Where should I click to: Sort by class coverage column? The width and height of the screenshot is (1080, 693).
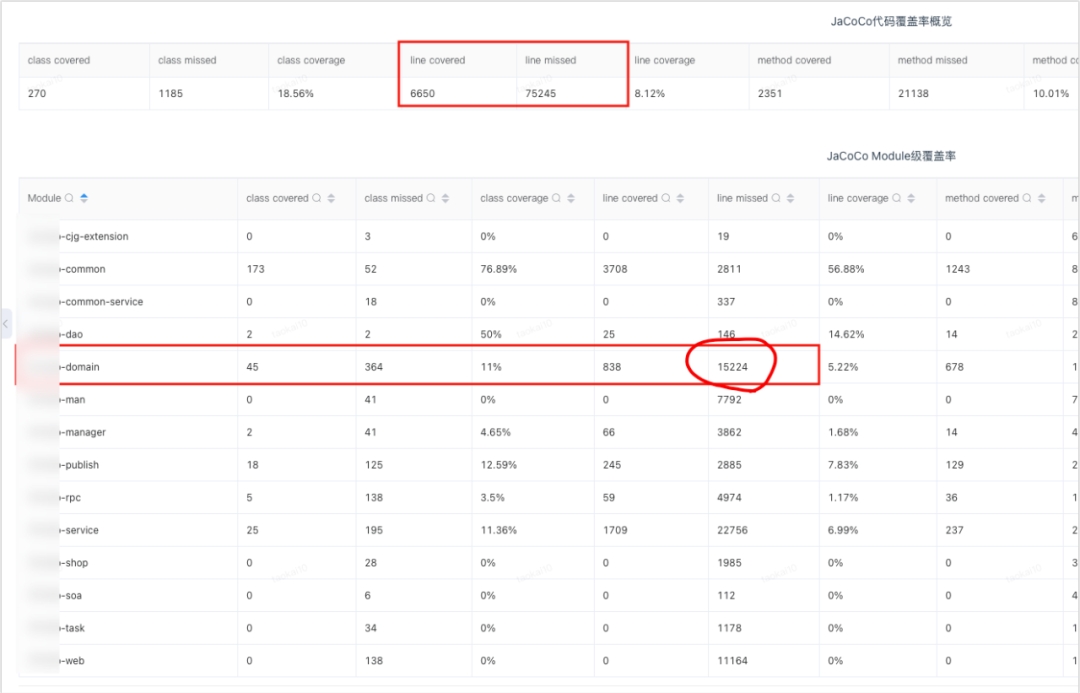tap(571, 198)
